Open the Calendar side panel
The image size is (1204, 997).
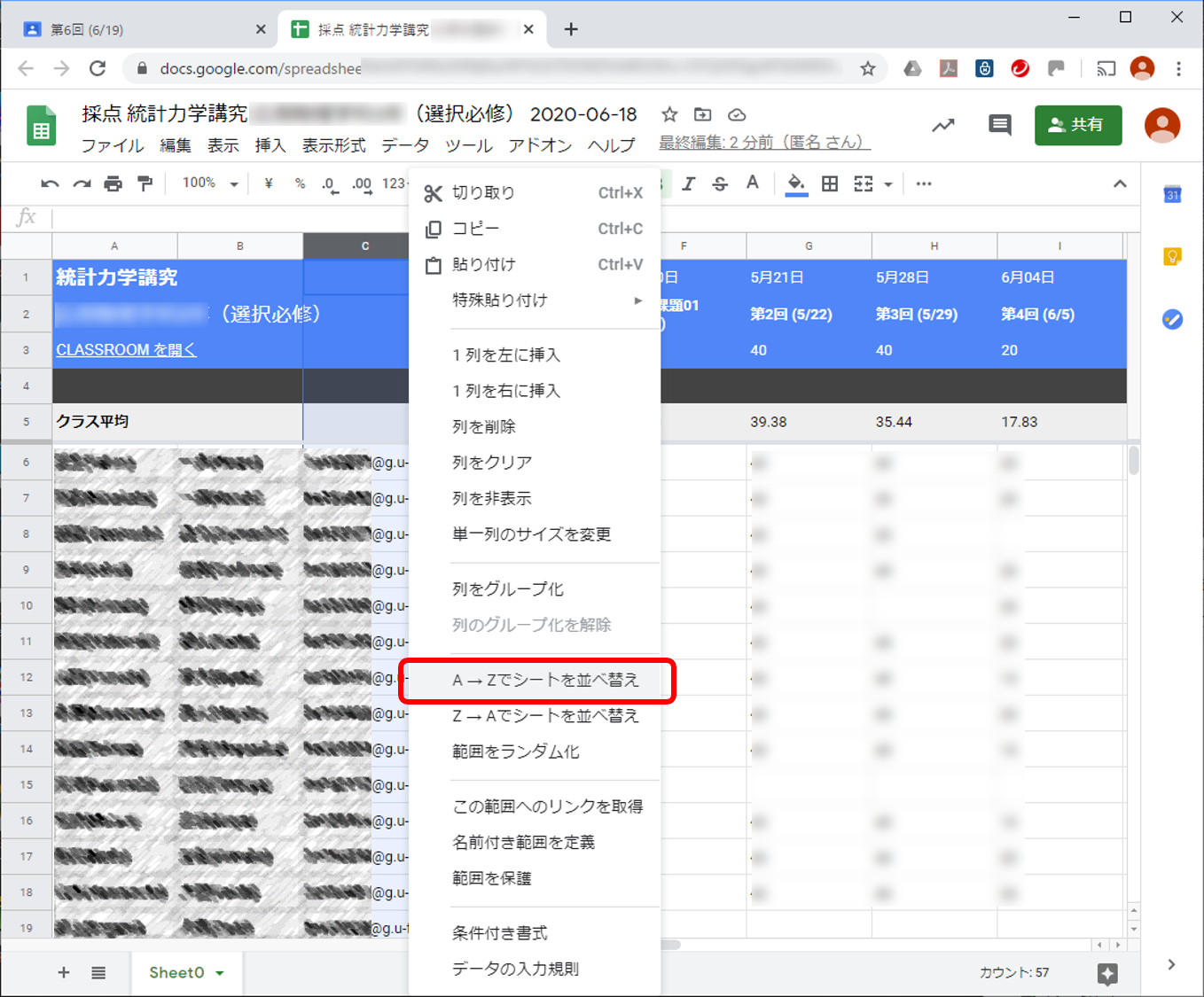(1172, 194)
